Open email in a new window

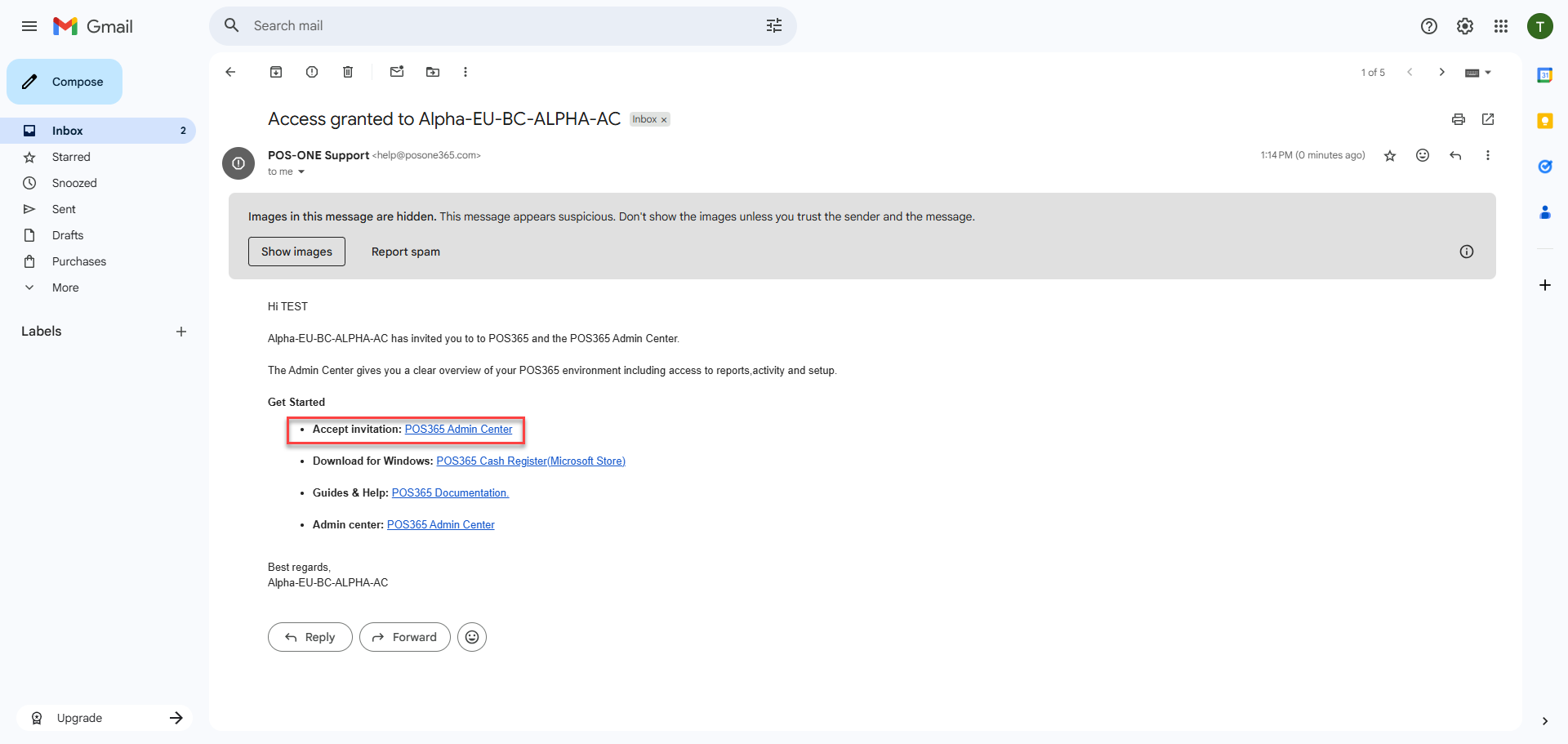tap(1488, 119)
